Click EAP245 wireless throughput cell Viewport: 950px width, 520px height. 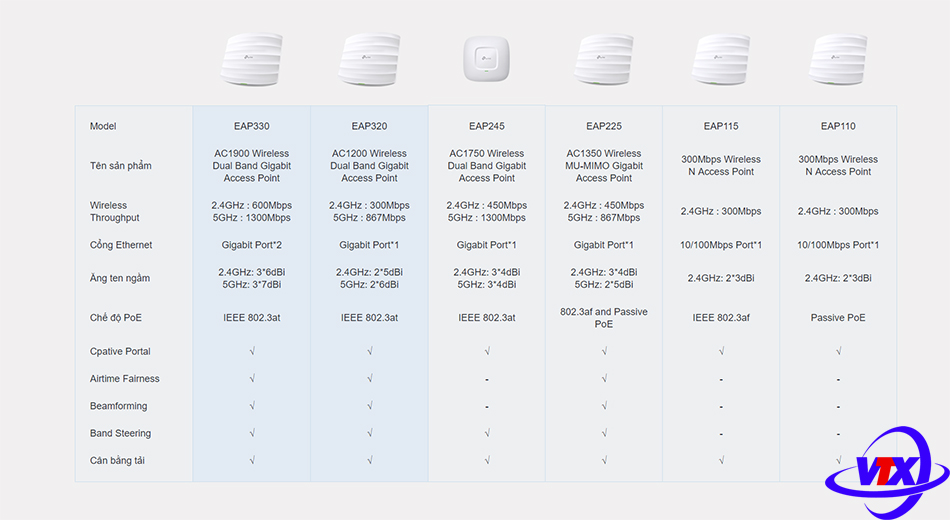(x=487, y=212)
